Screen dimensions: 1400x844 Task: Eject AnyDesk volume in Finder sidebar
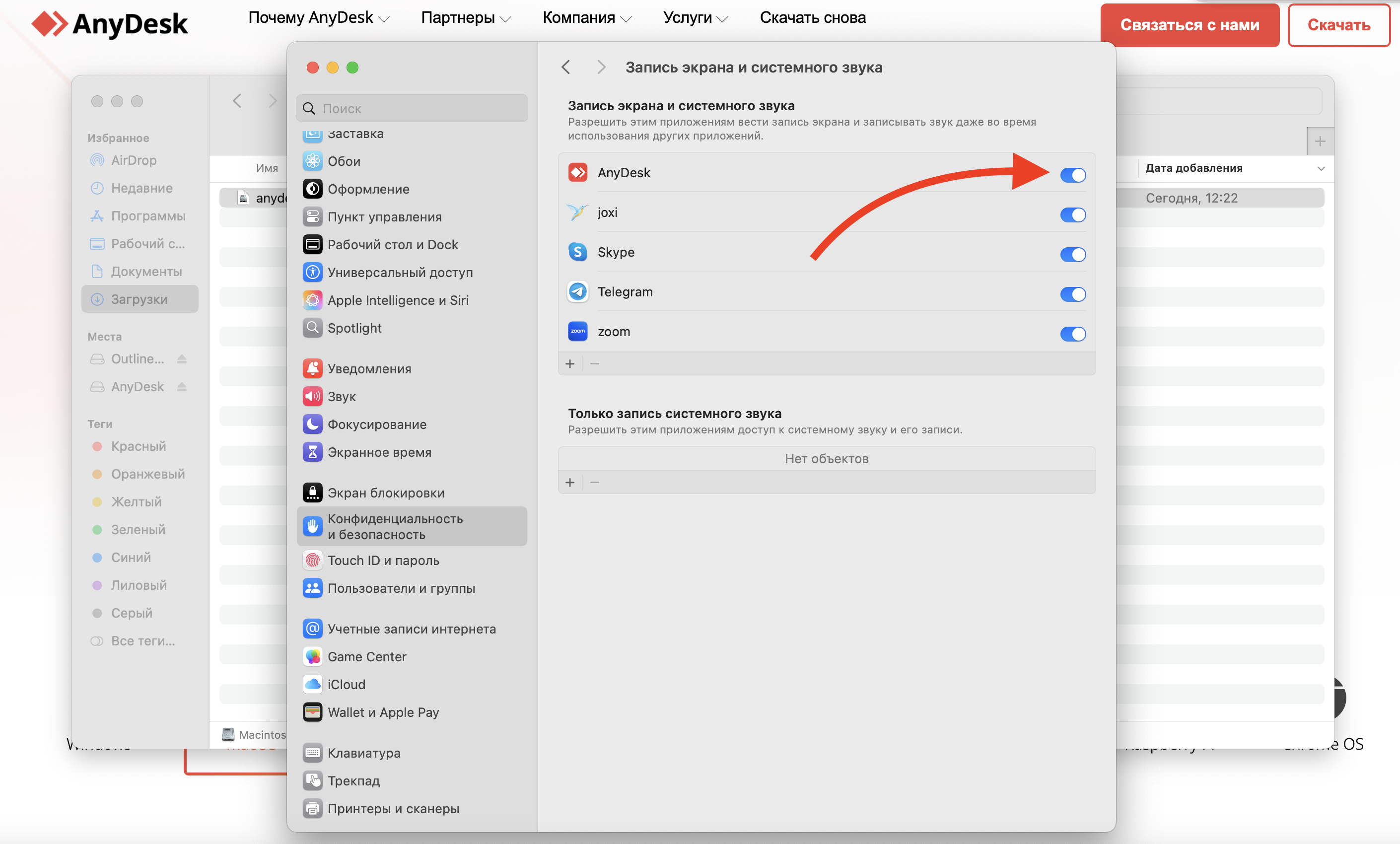click(x=182, y=387)
